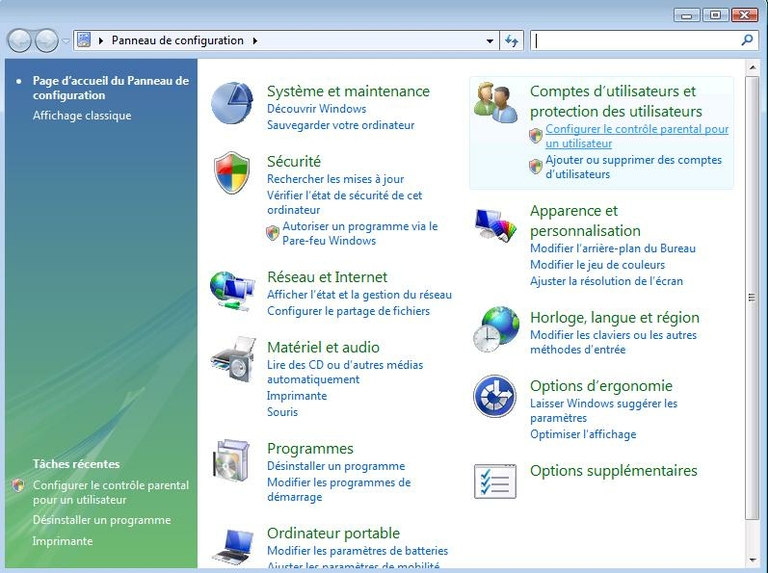The image size is (768, 573).
Task: Open the Sécurité heading
Action: [294, 161]
